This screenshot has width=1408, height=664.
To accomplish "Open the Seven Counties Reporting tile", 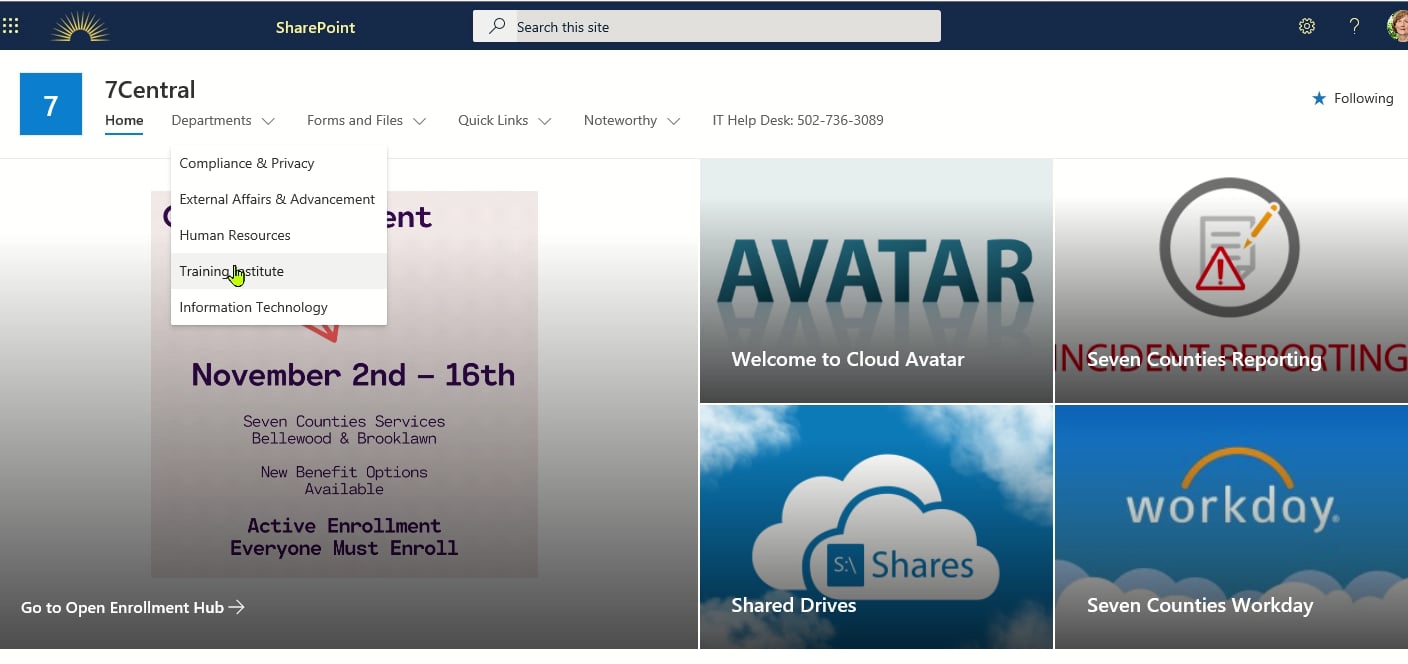I will tap(1231, 281).
